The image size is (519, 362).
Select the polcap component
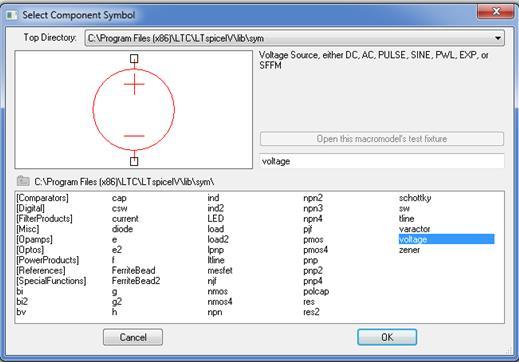(x=316, y=291)
